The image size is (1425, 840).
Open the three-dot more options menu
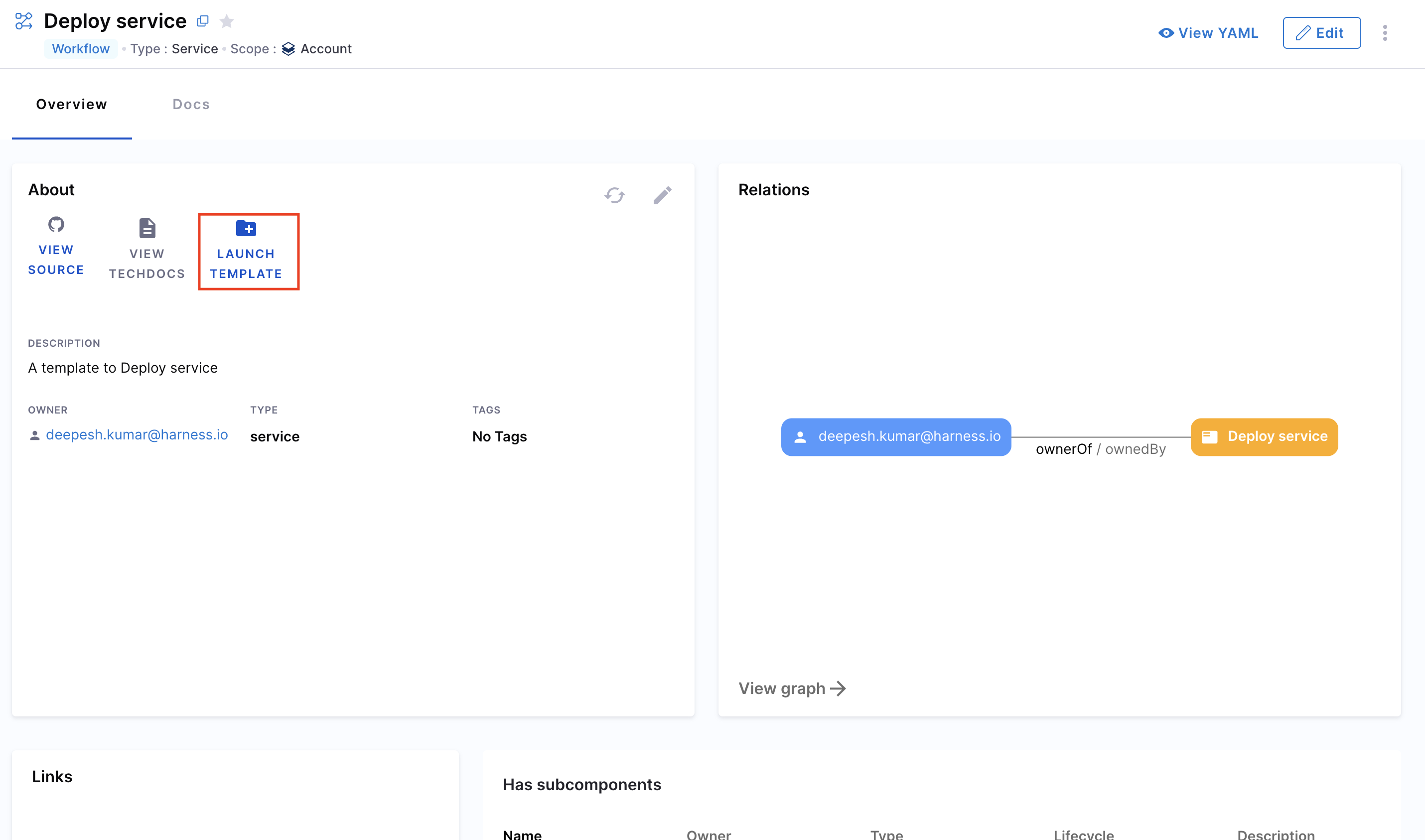coord(1384,33)
